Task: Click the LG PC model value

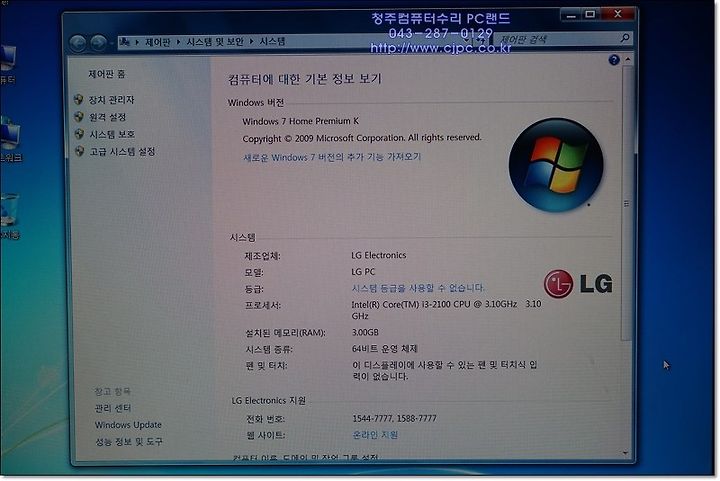Action: pyautogui.click(x=363, y=272)
